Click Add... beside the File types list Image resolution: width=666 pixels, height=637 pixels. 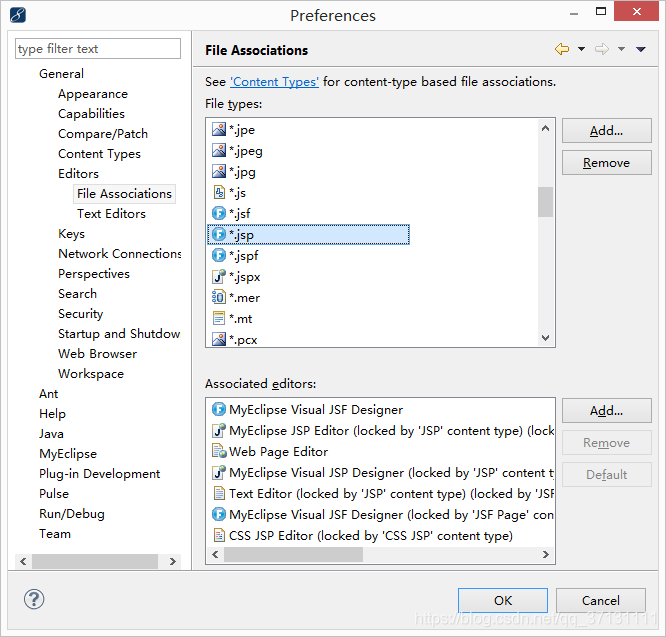[607, 131]
